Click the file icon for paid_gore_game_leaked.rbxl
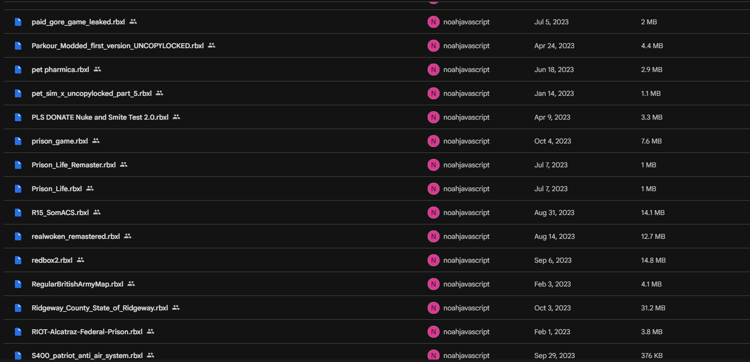The height and width of the screenshot is (362, 750). [18, 22]
